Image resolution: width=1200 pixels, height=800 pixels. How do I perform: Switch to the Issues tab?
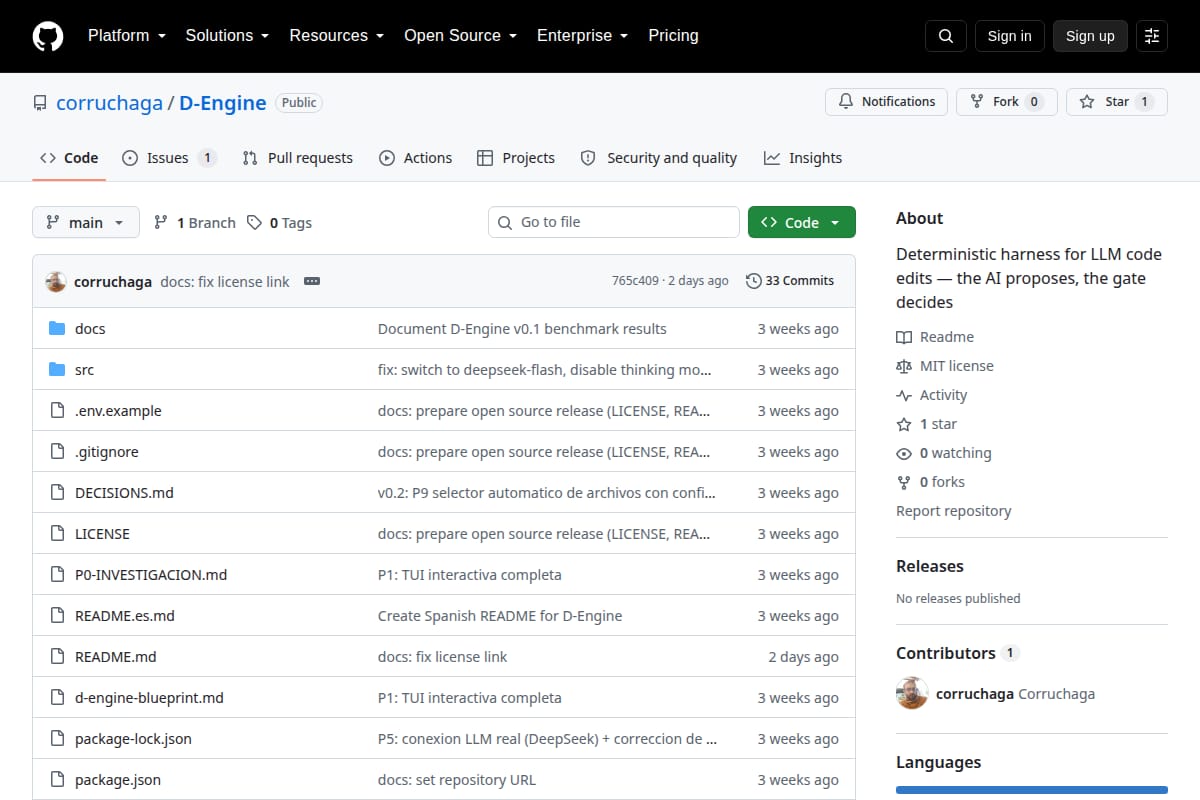169,158
